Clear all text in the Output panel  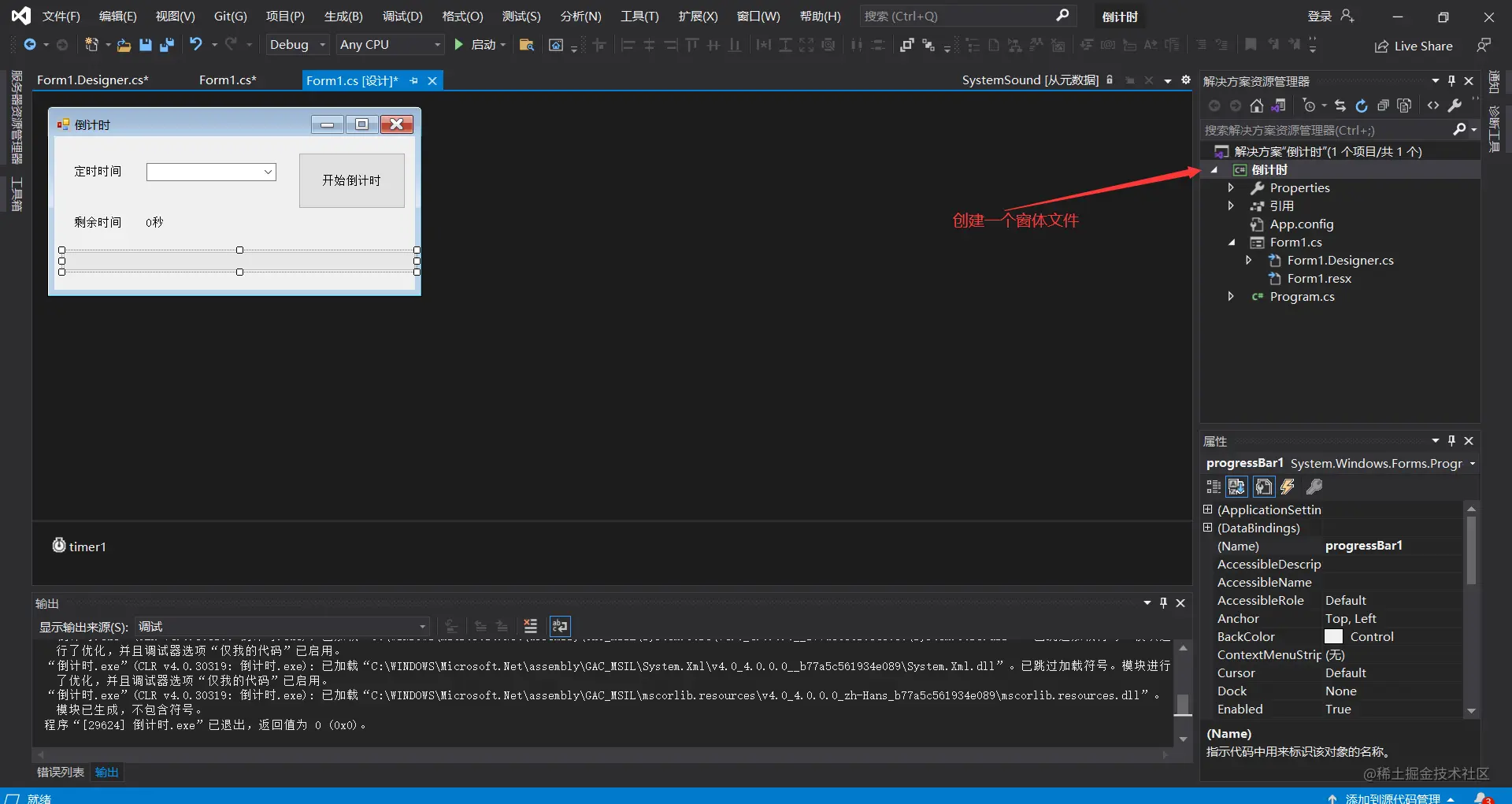coord(531,626)
